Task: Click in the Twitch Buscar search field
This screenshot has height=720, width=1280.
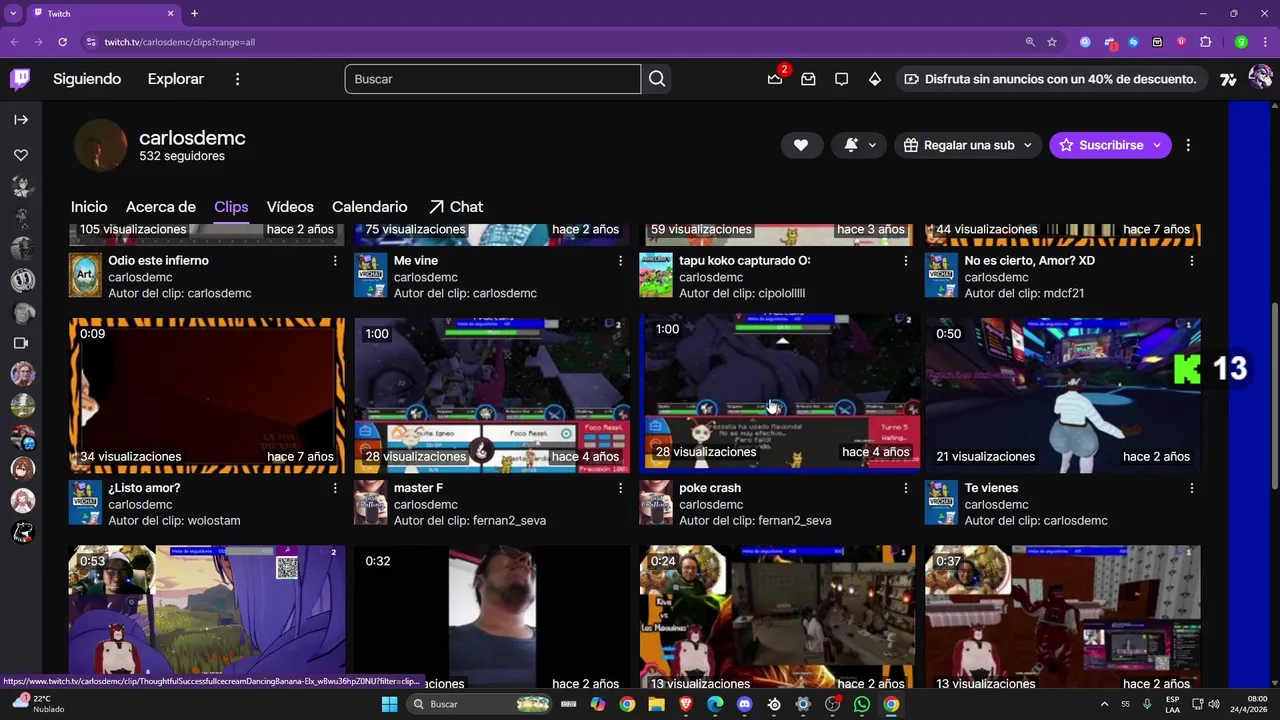Action: click(x=493, y=79)
